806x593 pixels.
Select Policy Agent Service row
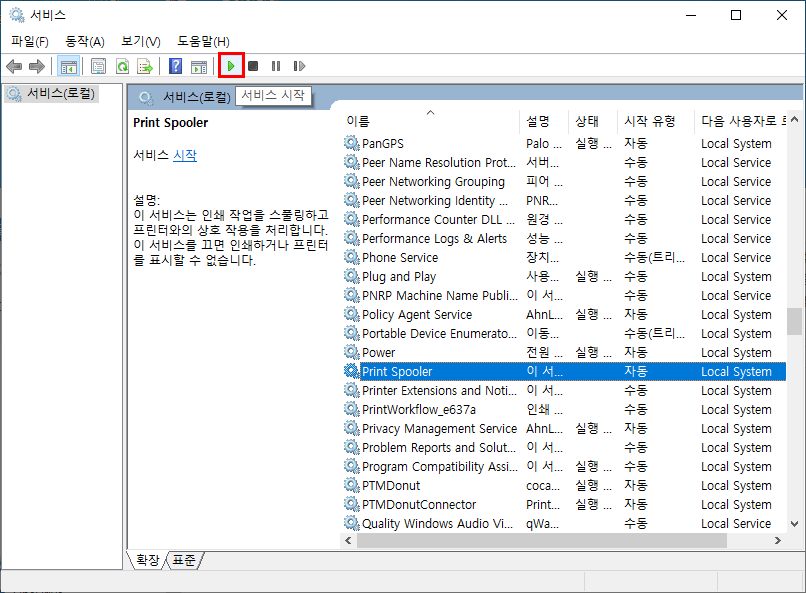coord(564,314)
